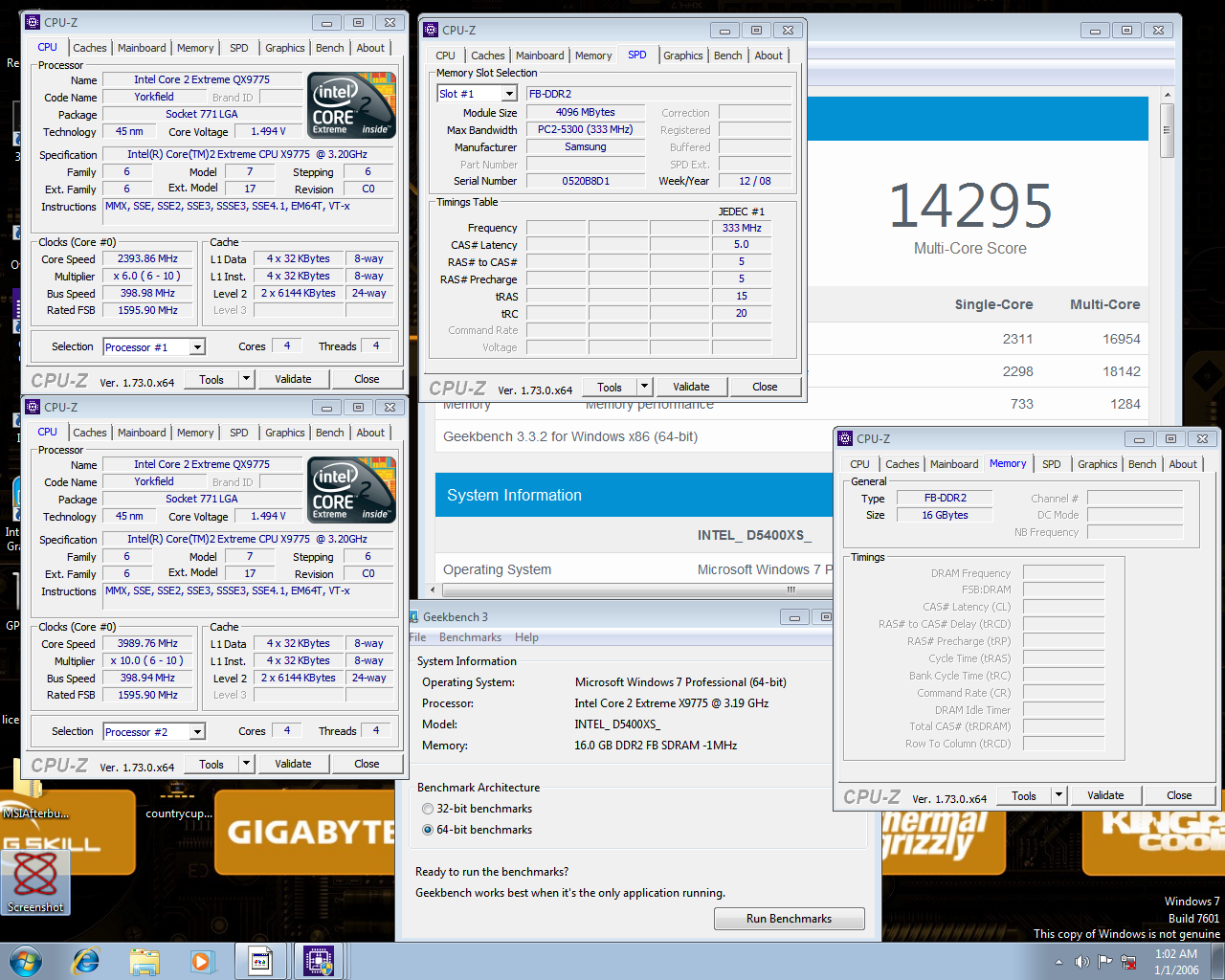
Task: Switch to Bench tab in Memory window
Action: coord(1142,464)
